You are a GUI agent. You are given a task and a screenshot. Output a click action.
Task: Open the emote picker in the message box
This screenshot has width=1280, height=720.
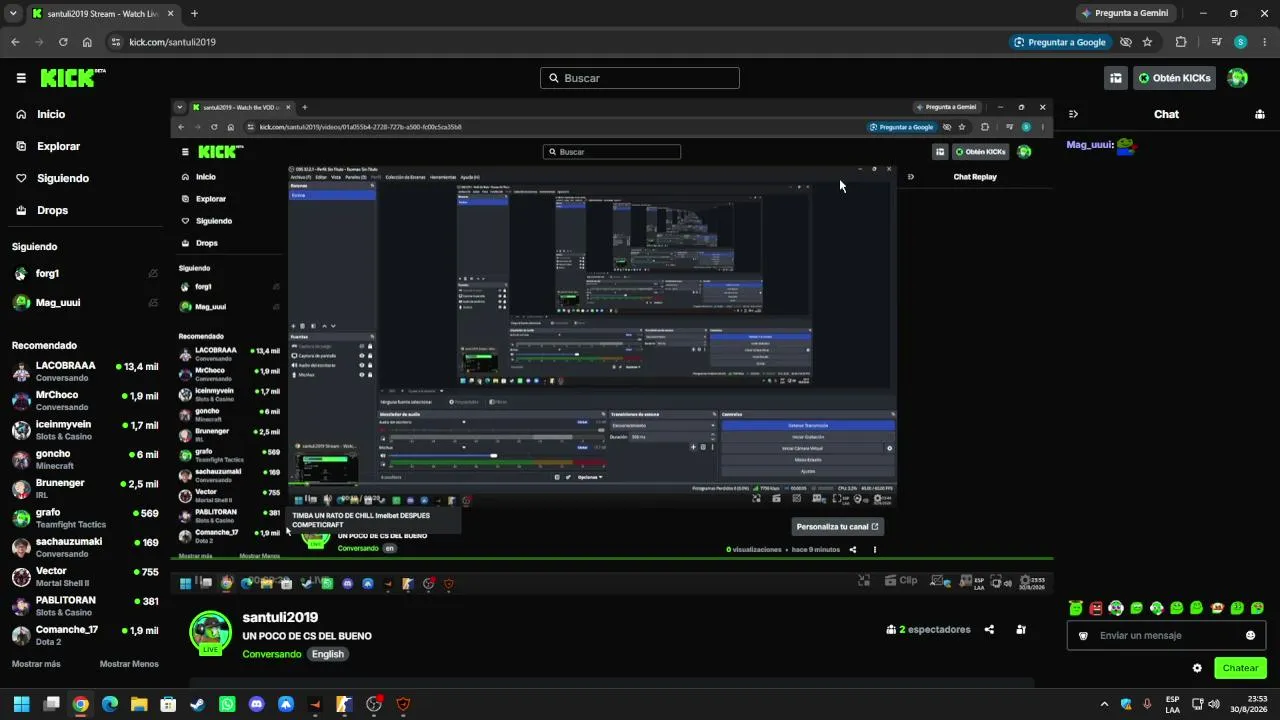coord(1250,635)
